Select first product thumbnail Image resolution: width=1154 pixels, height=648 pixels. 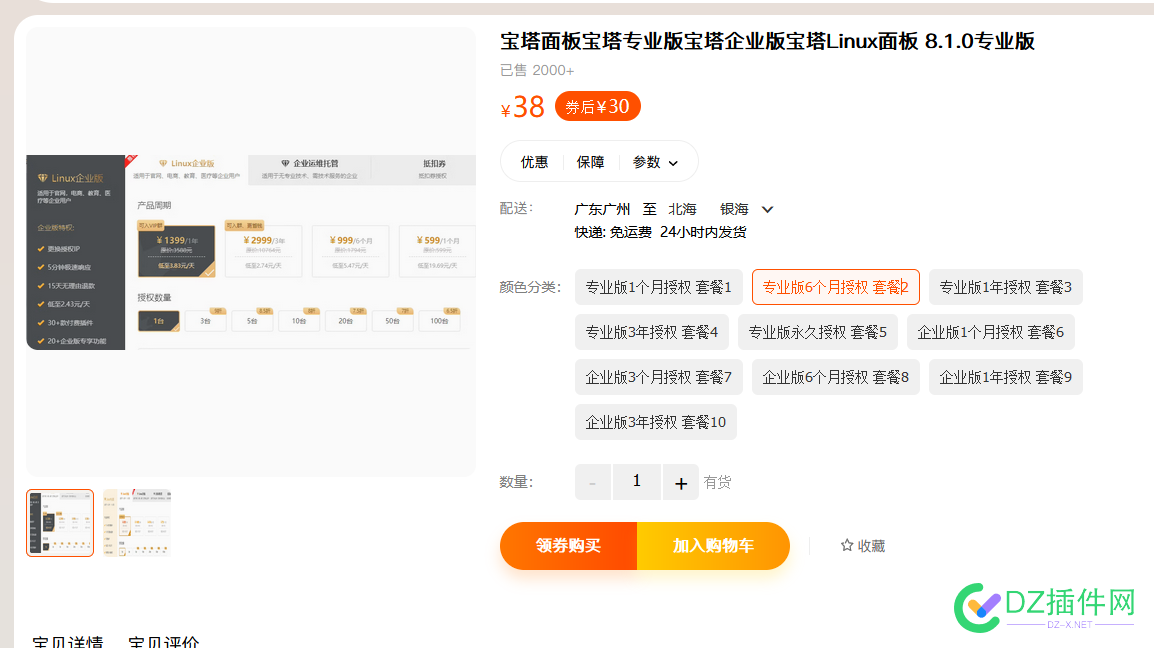(60, 523)
